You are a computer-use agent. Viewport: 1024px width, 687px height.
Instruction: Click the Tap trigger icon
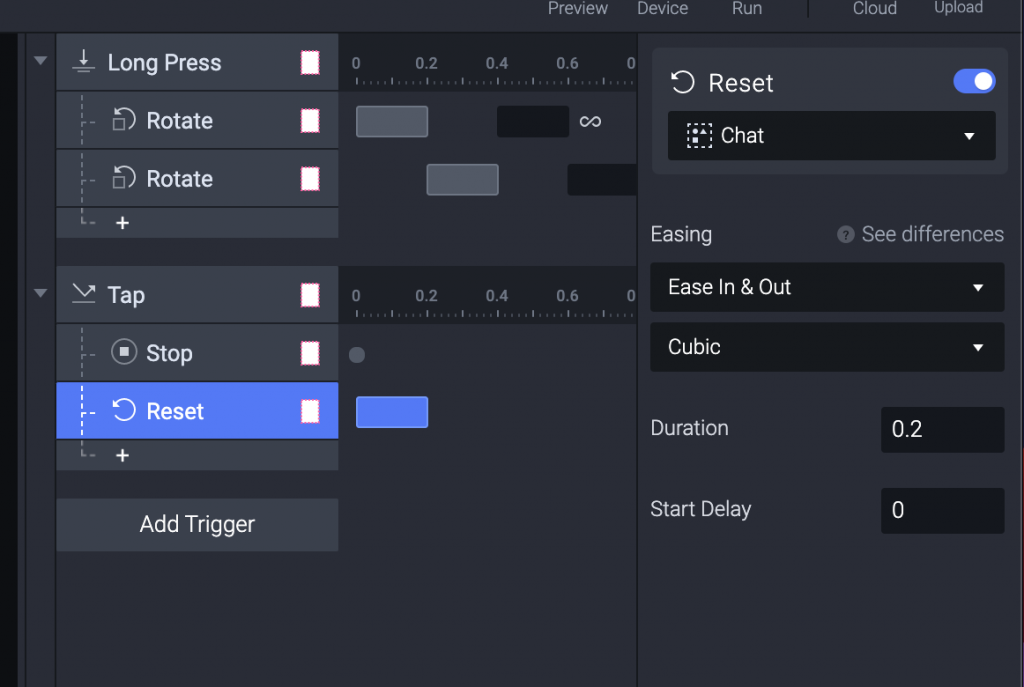(84, 295)
